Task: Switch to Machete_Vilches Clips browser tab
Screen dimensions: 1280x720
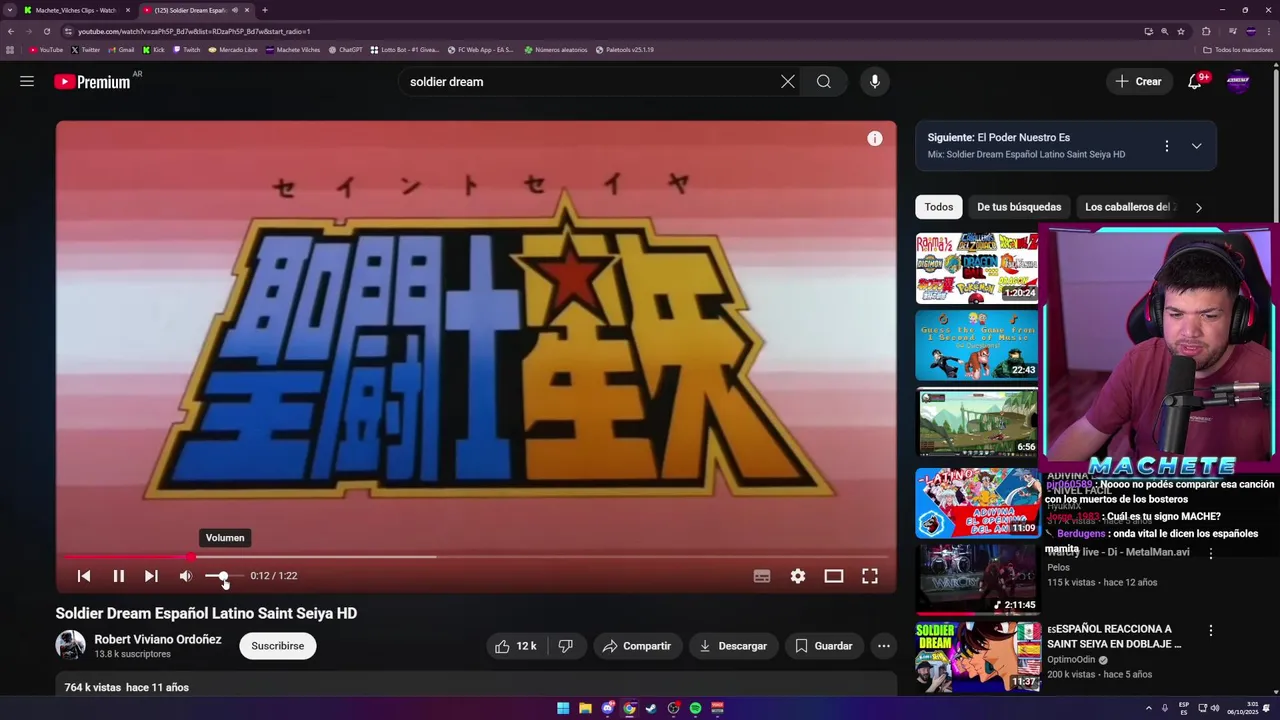Action: 76,10
